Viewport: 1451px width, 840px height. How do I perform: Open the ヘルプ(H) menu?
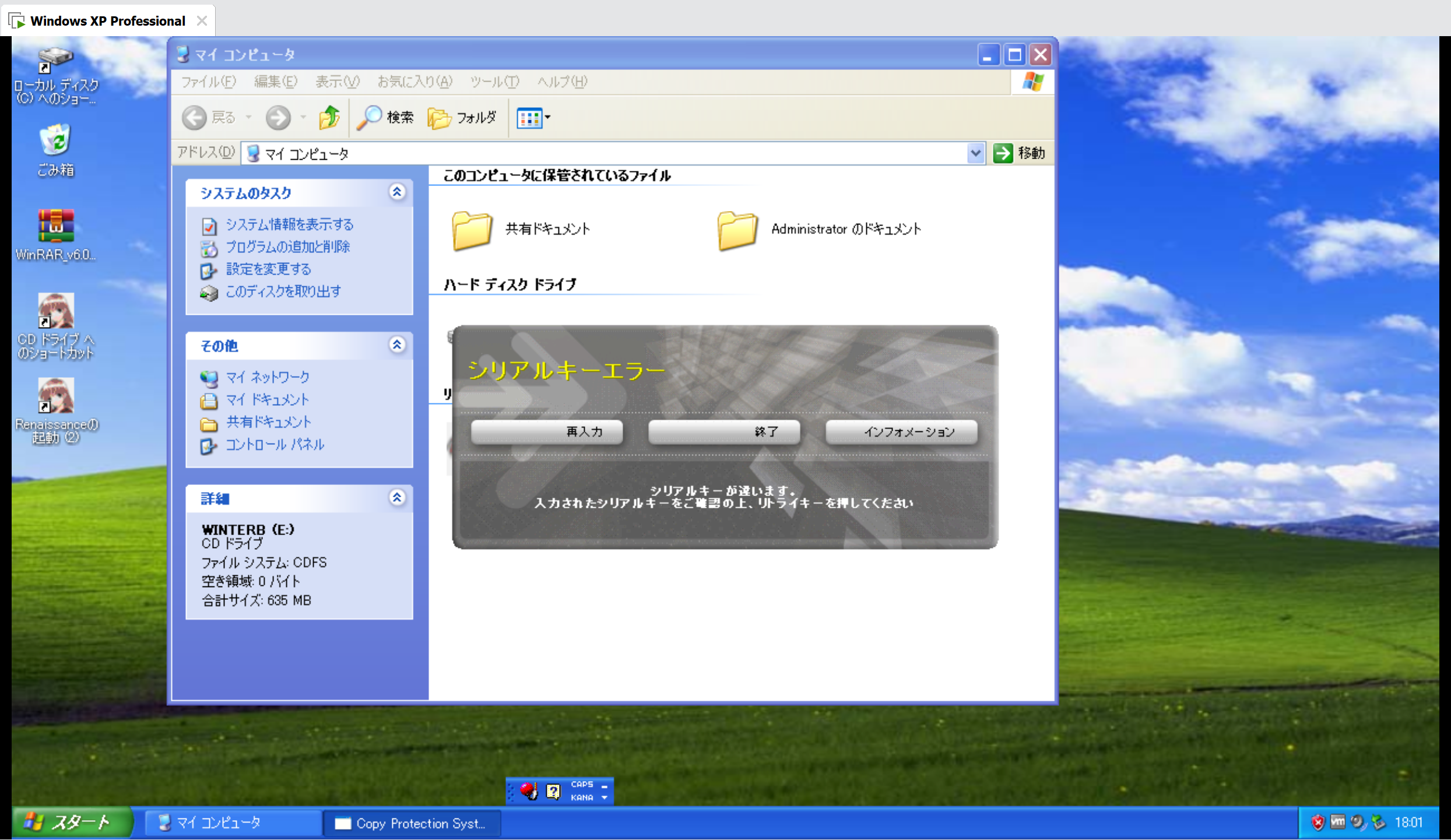pyautogui.click(x=562, y=82)
